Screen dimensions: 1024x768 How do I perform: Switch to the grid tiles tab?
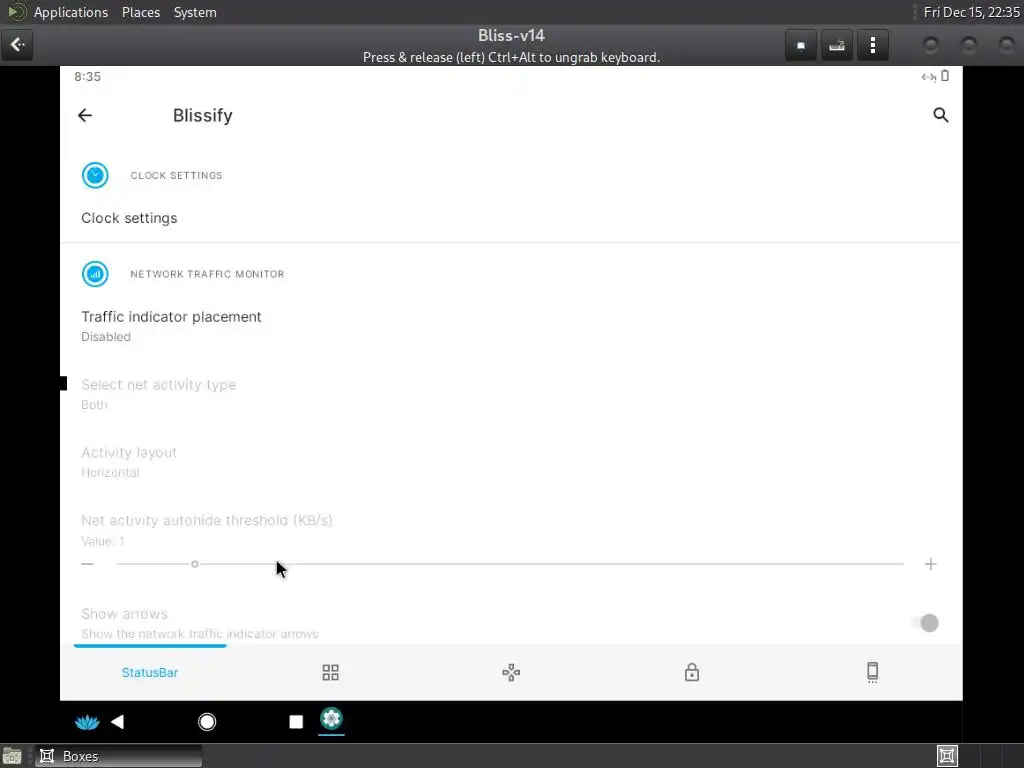click(330, 673)
